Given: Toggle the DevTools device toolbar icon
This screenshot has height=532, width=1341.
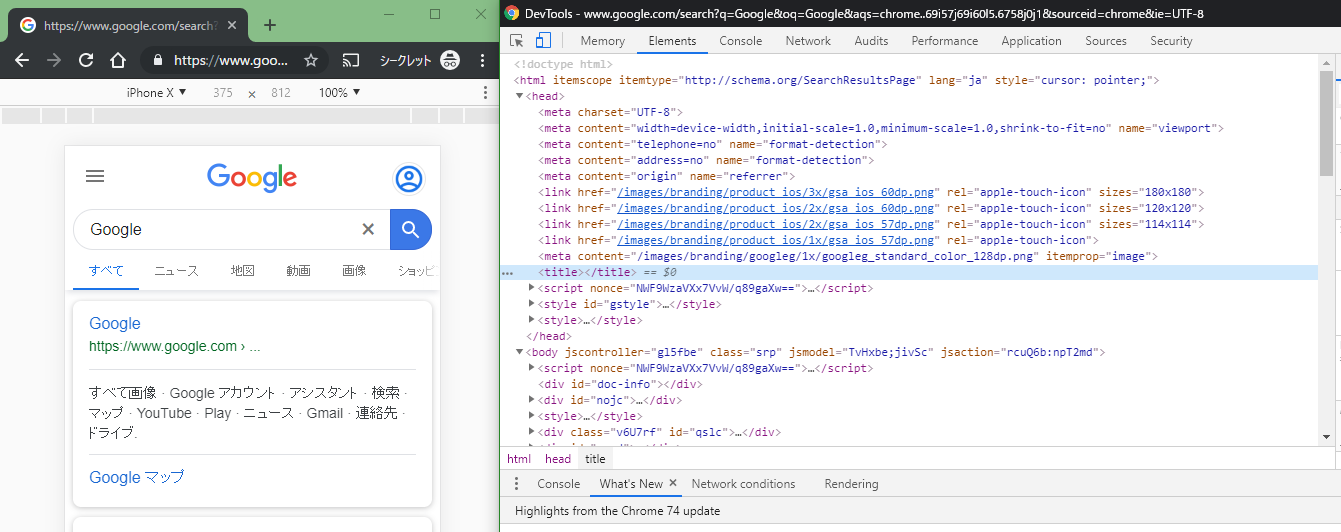Looking at the screenshot, I should point(543,41).
